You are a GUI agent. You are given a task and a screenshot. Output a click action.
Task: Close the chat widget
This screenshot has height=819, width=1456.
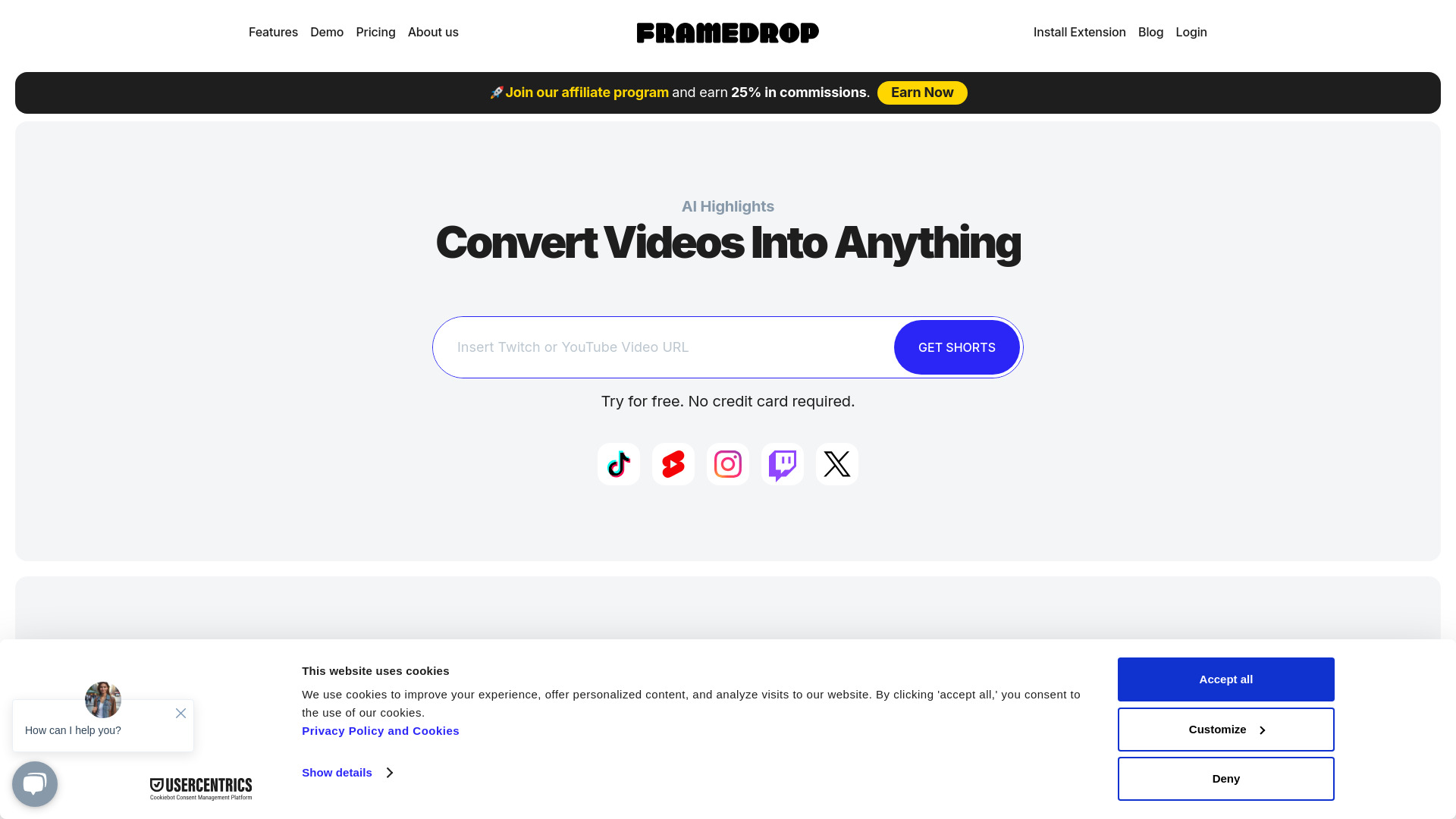180,713
